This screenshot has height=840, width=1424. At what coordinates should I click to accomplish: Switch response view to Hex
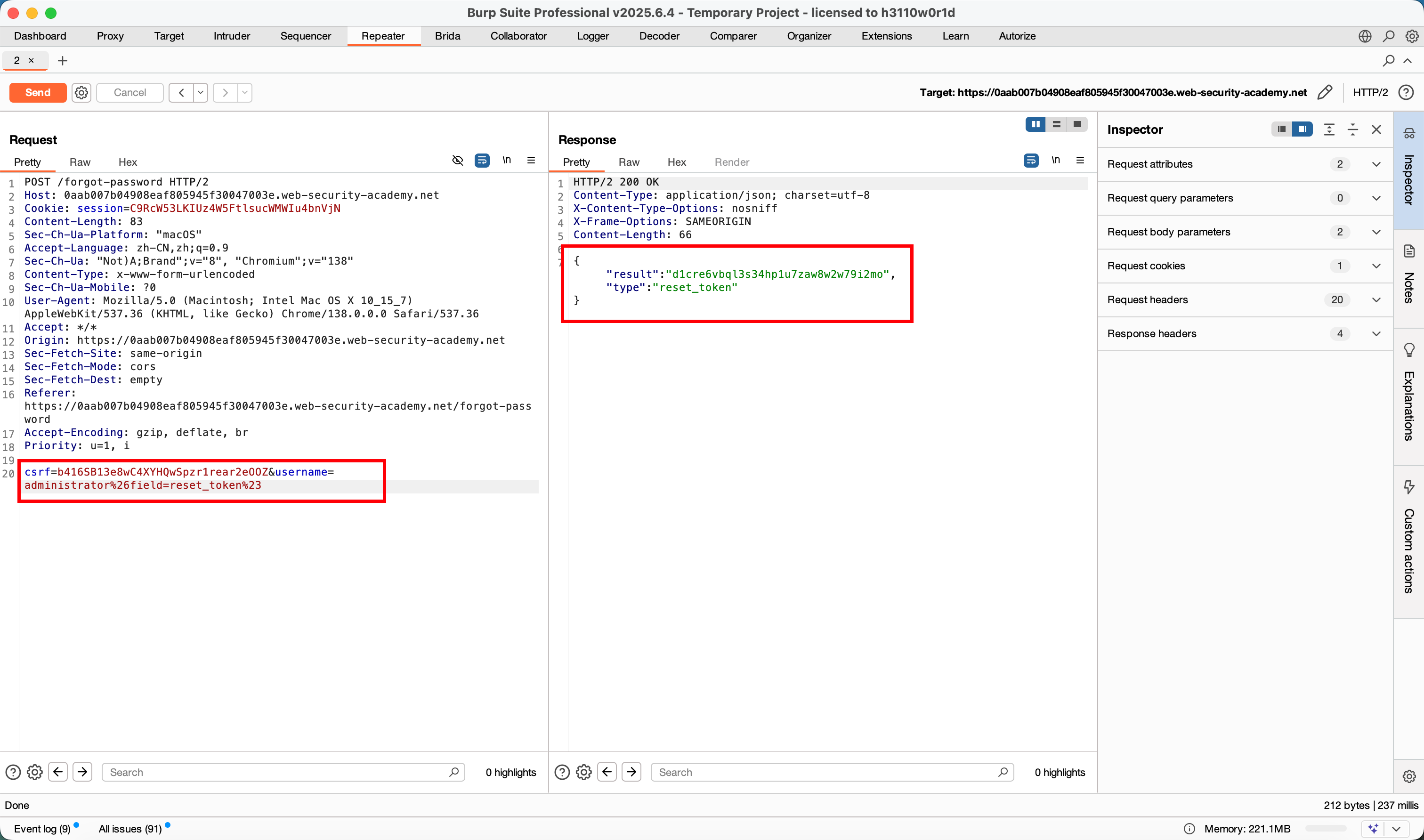676,162
